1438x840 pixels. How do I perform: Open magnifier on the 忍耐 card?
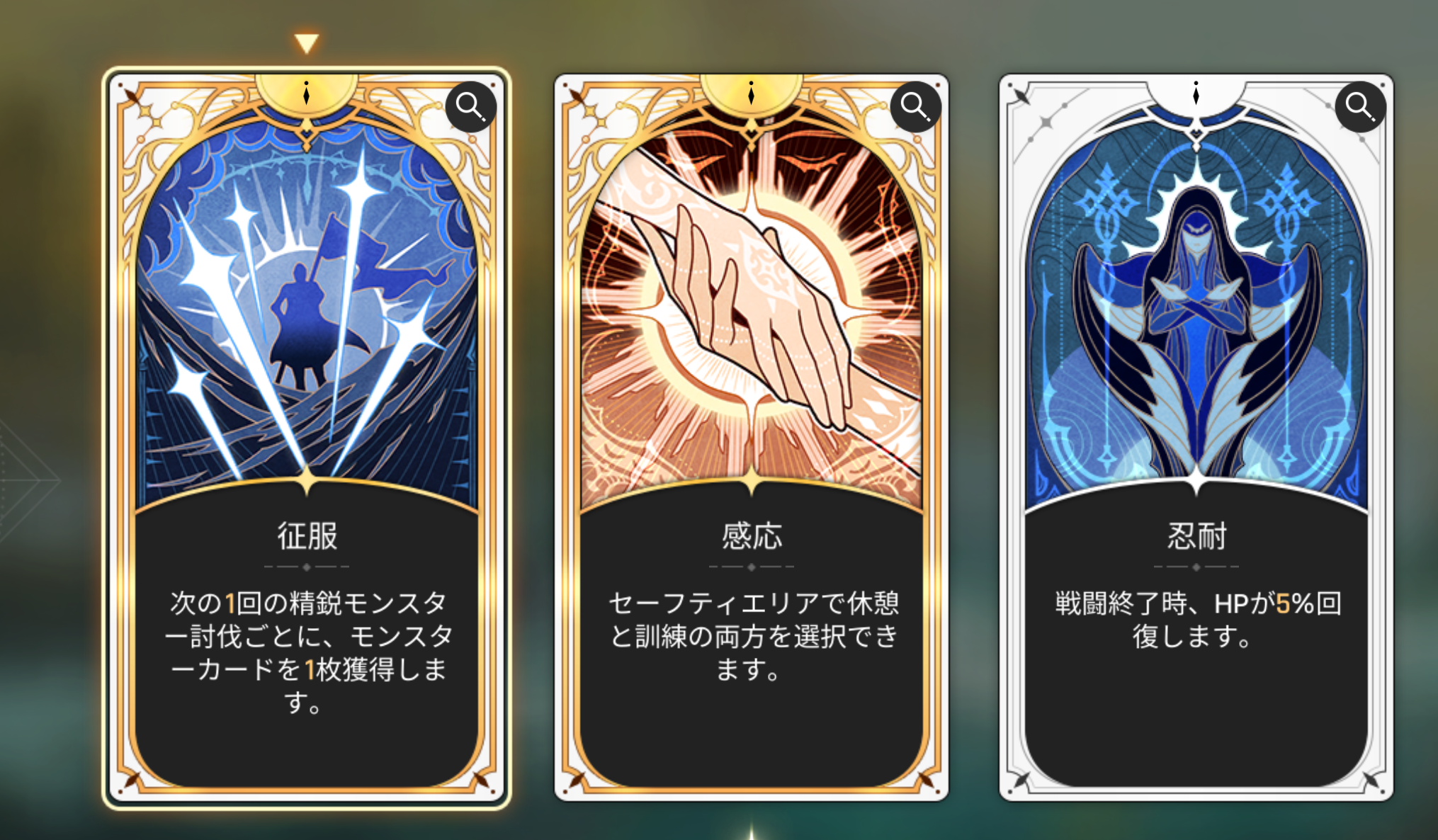[x=1360, y=107]
